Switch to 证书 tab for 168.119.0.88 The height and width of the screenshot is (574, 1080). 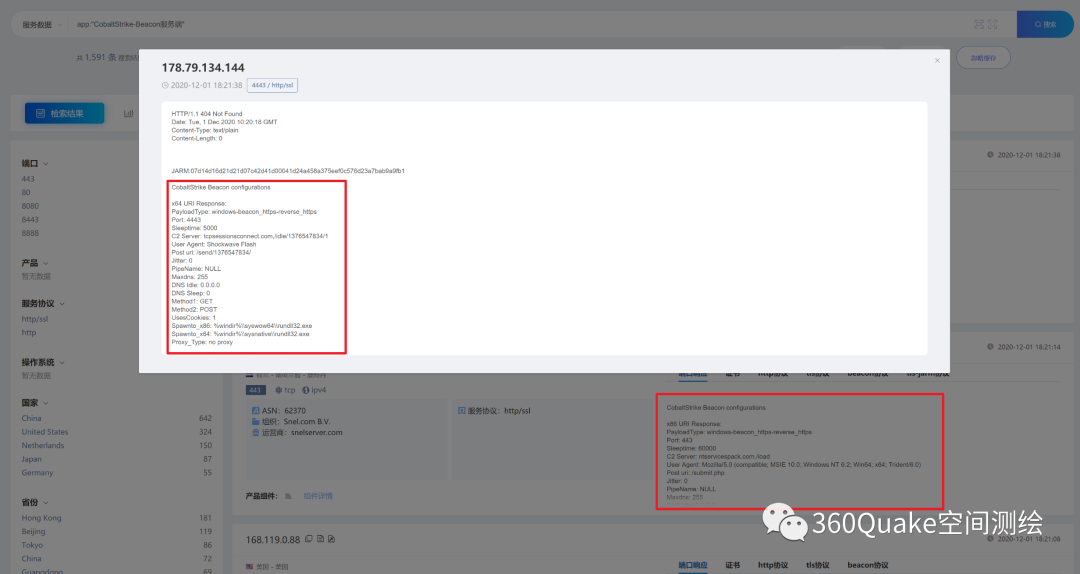pyautogui.click(x=732, y=565)
